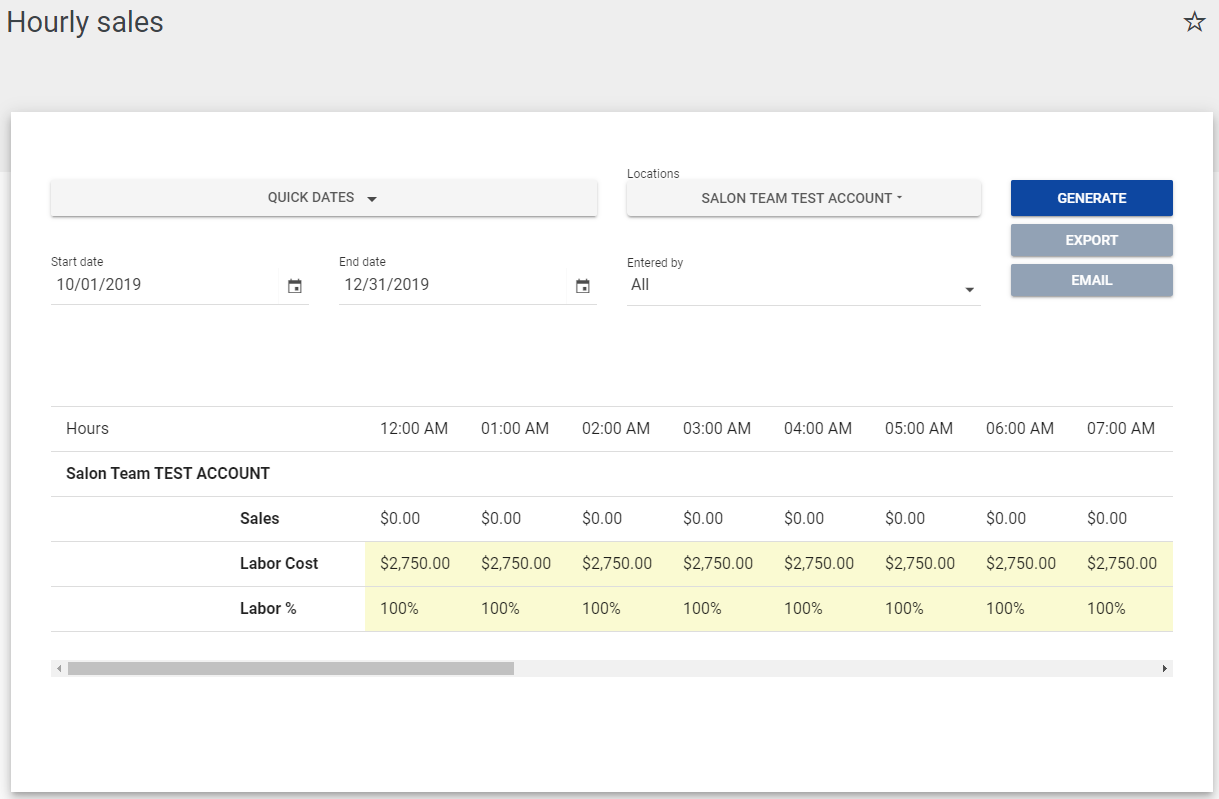Click the scroll right arrow
This screenshot has height=799, width=1219.
pyautogui.click(x=1164, y=668)
